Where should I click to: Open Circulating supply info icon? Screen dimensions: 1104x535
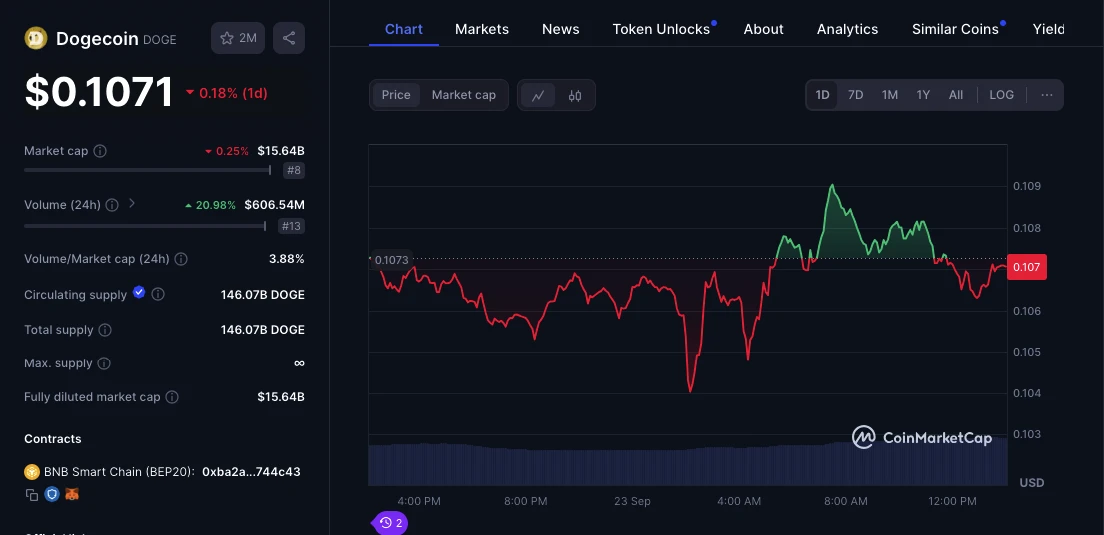click(x=158, y=294)
